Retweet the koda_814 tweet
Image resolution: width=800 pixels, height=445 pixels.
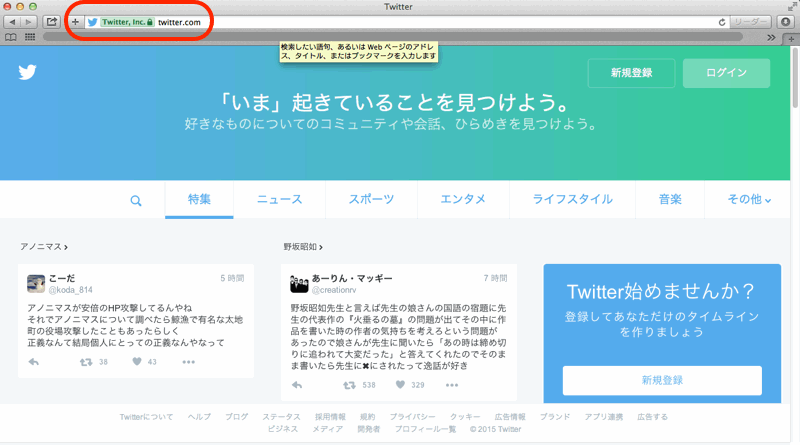(x=86, y=362)
